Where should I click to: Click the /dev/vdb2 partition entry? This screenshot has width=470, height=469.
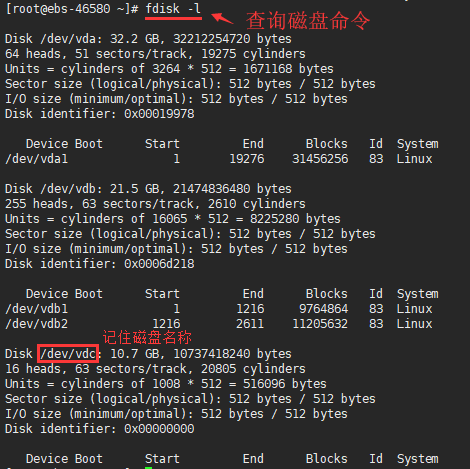(37, 324)
